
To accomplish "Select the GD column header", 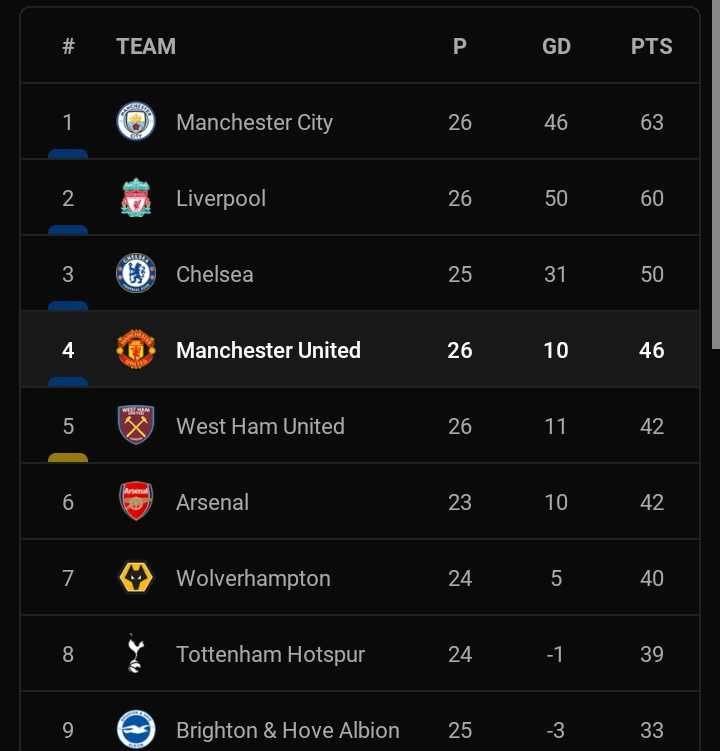I will 556,46.
